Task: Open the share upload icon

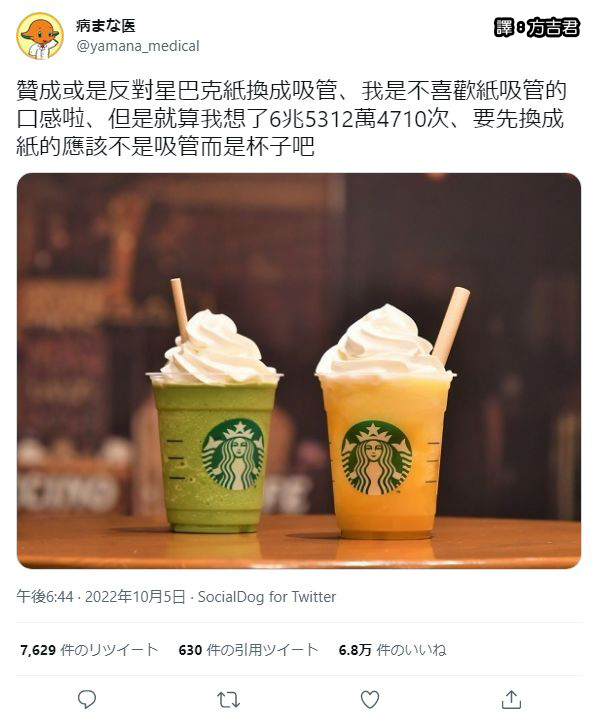Action: click(511, 699)
